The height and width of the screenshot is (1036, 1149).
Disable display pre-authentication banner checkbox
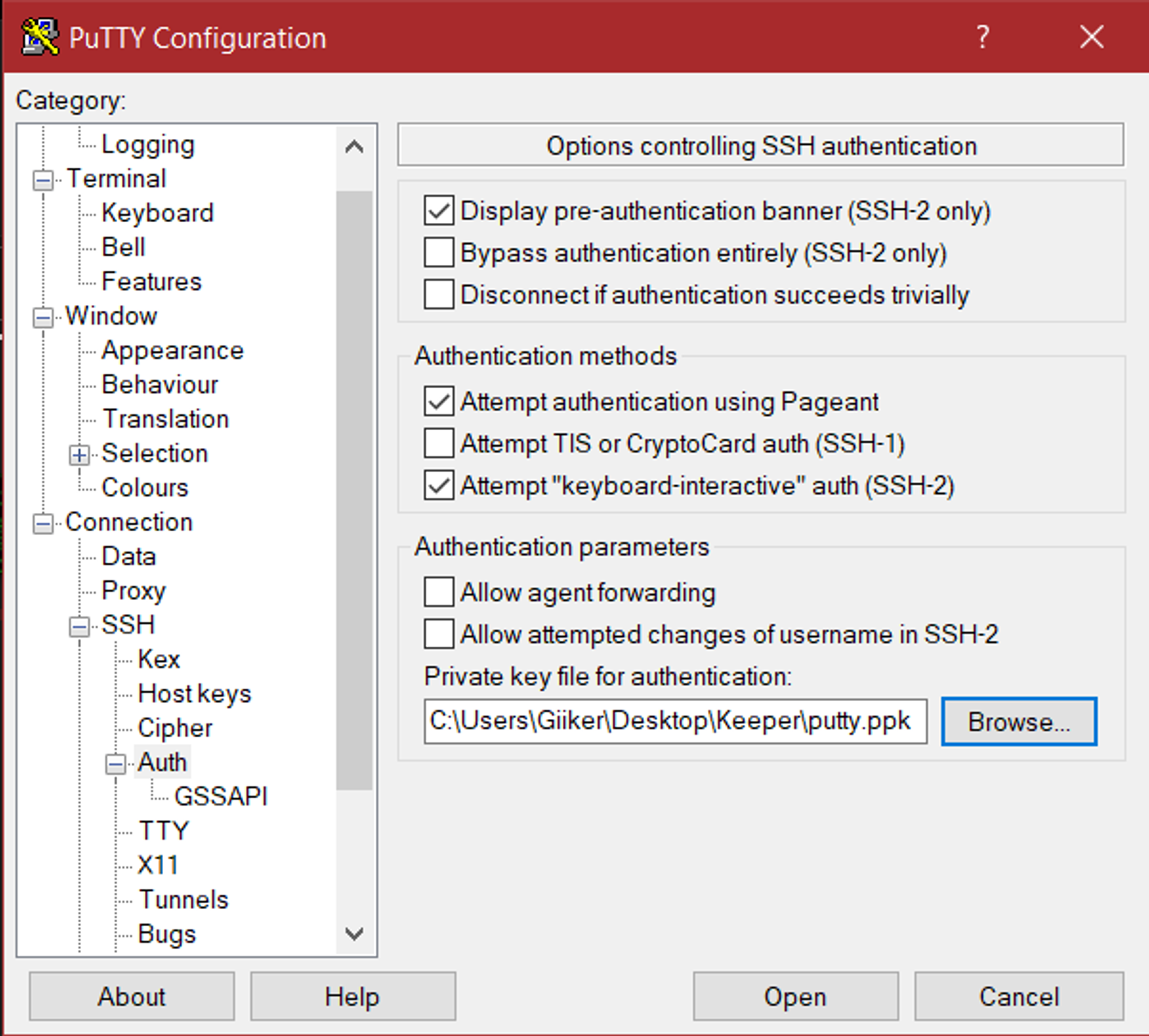[x=439, y=211]
